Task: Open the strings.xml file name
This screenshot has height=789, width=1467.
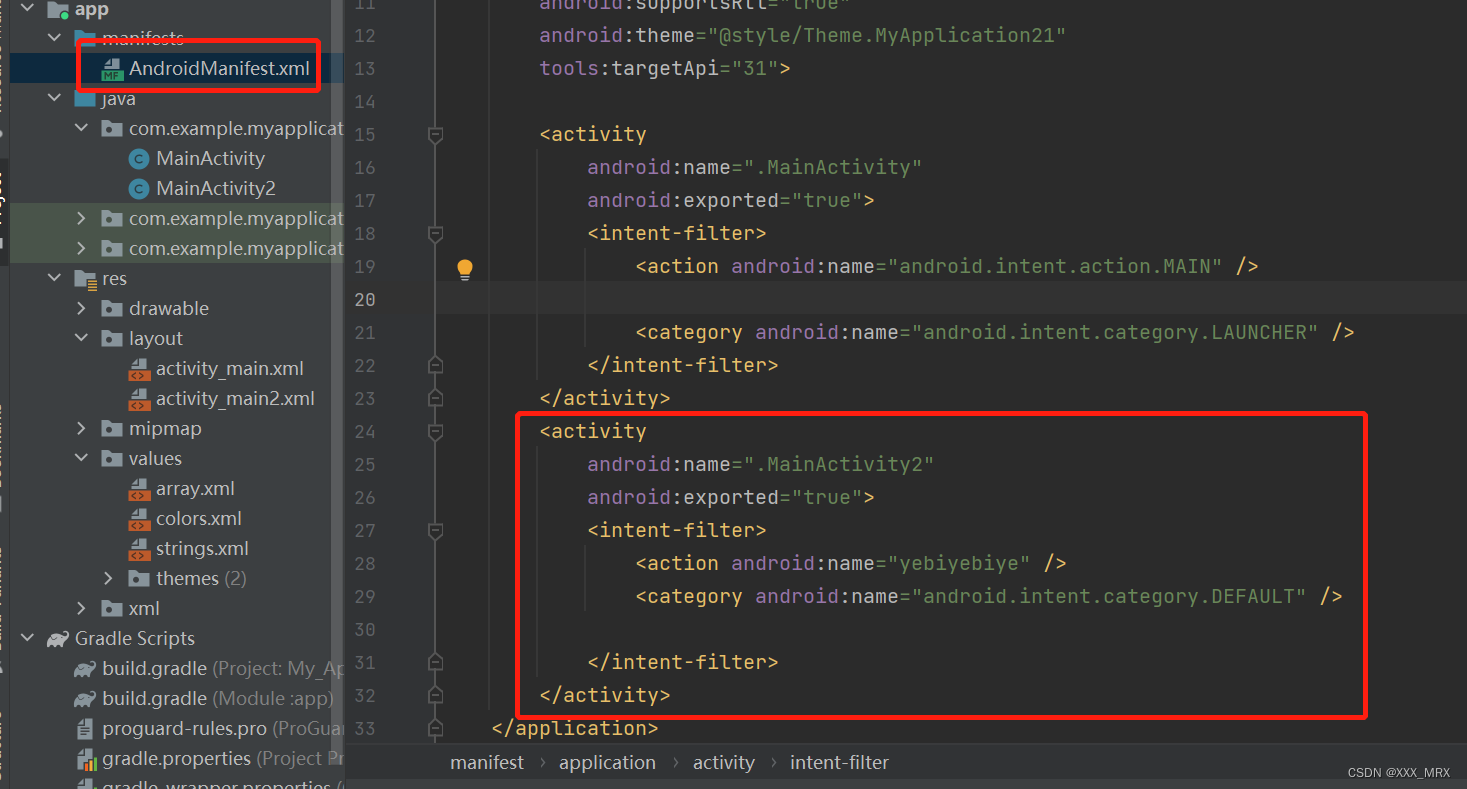Action: coord(202,549)
